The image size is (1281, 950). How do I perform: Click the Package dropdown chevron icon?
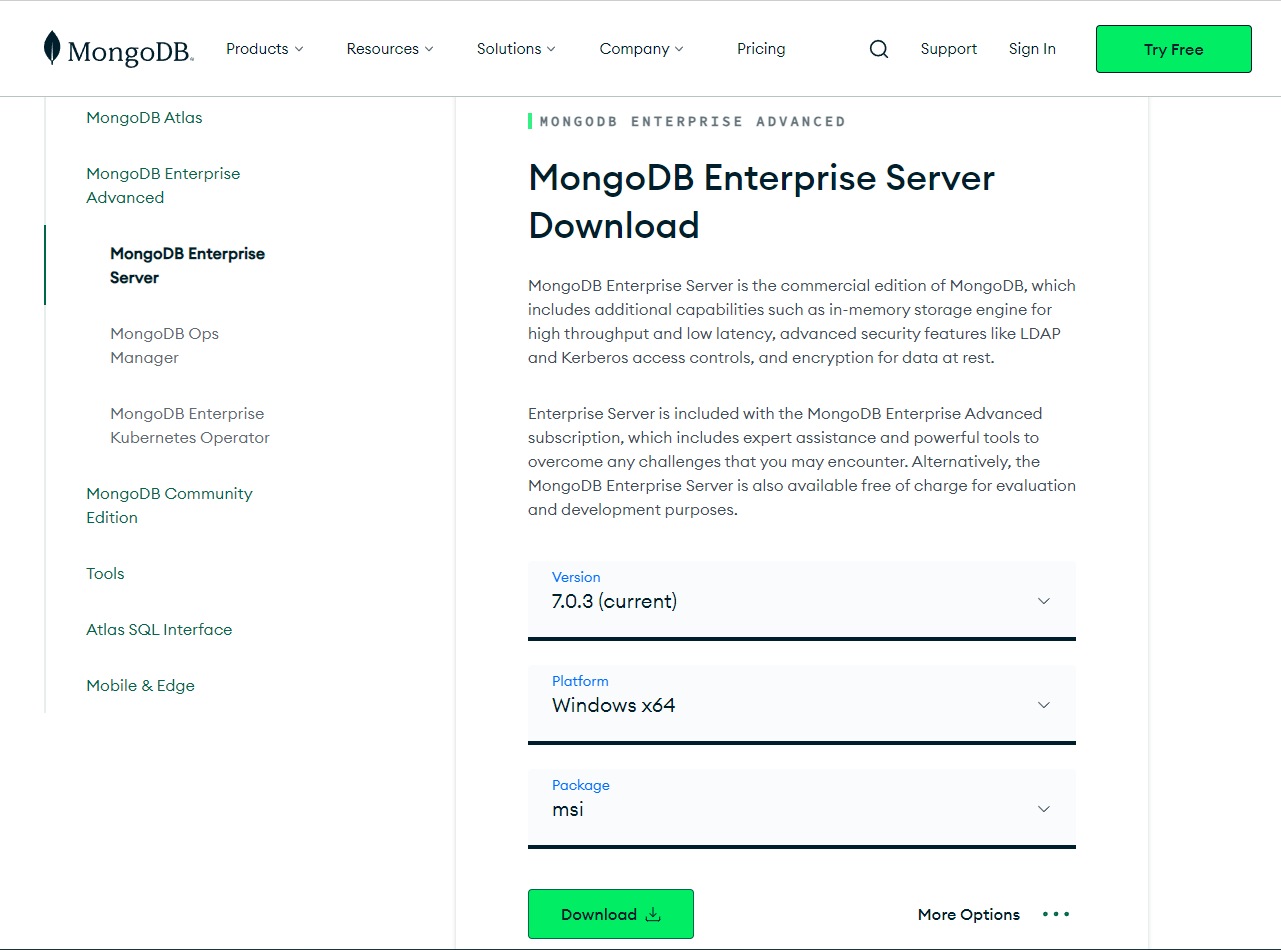pos(1043,809)
